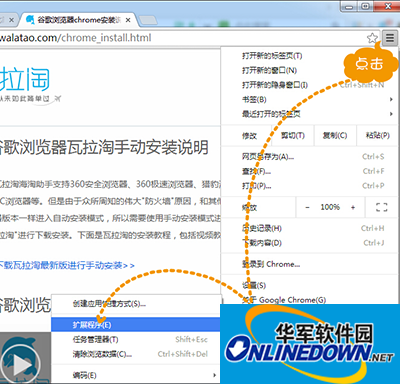Image resolution: width=400 pixels, height=384 pixels.
Task: Open 下载内容(D) from the menu
Action: coord(309,243)
